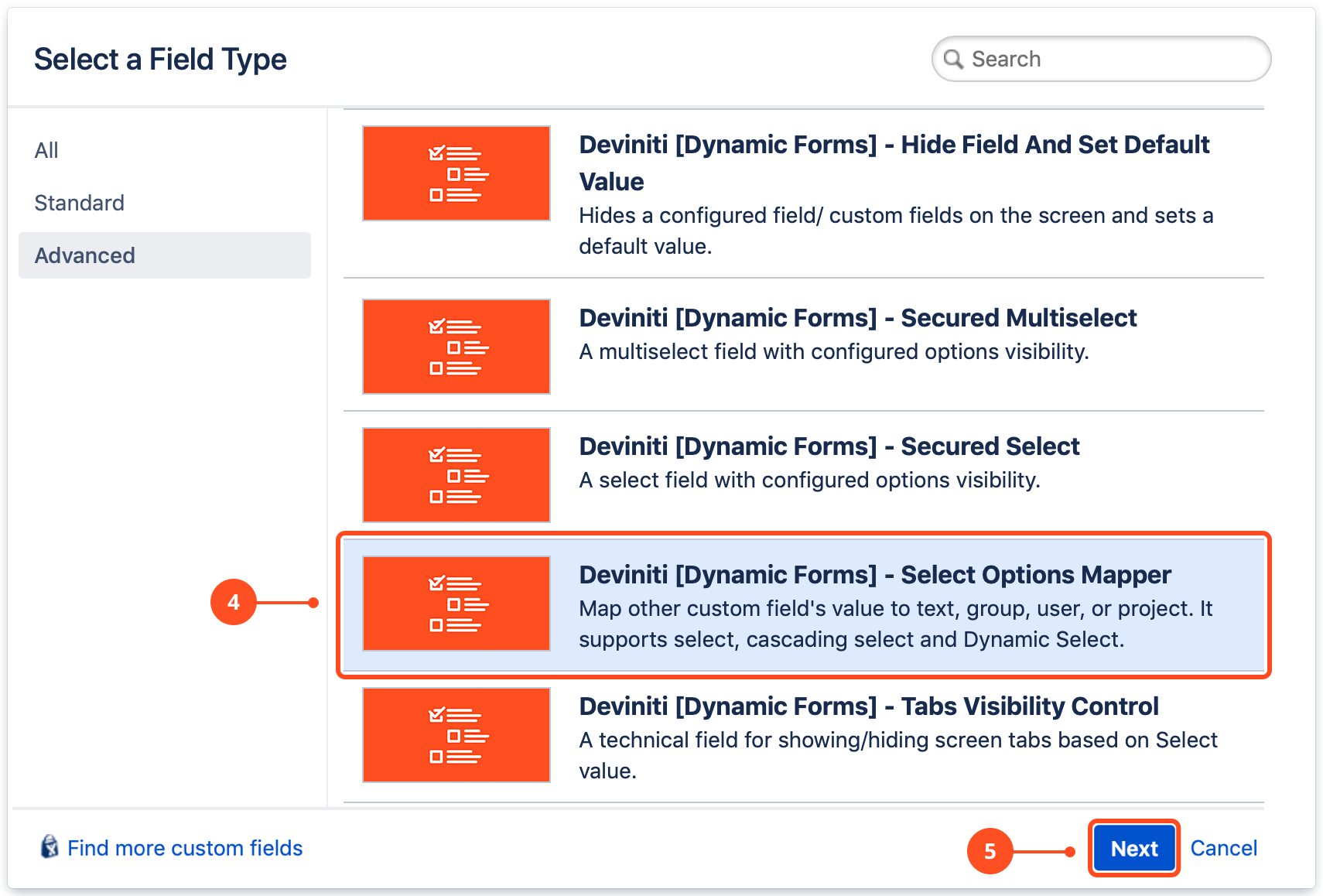
Task: Focus the Search field types box
Action: click(1114, 60)
